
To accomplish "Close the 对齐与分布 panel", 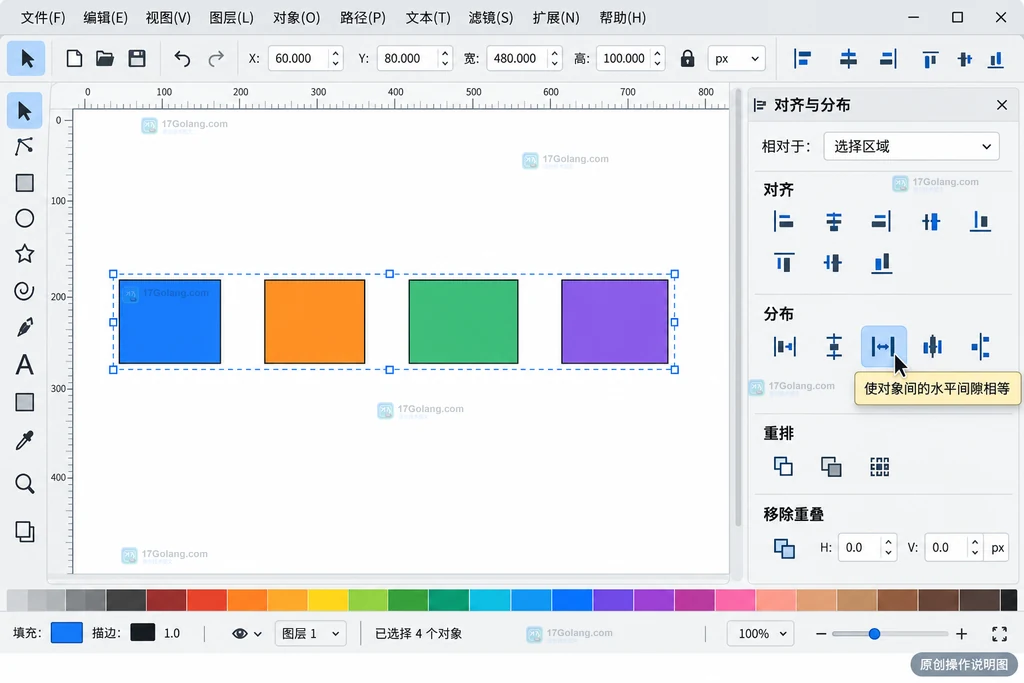I will click(x=1002, y=105).
